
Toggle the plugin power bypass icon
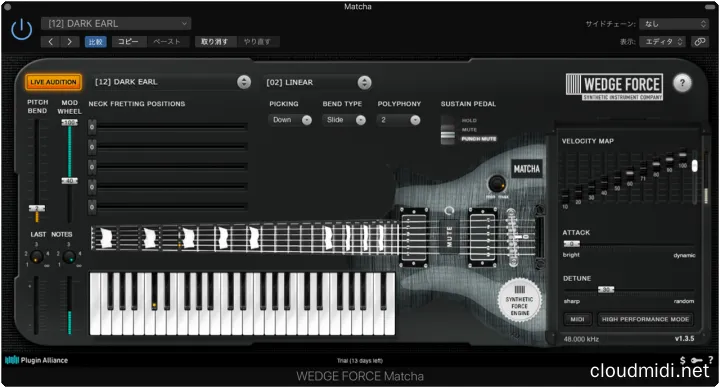tap(22, 30)
